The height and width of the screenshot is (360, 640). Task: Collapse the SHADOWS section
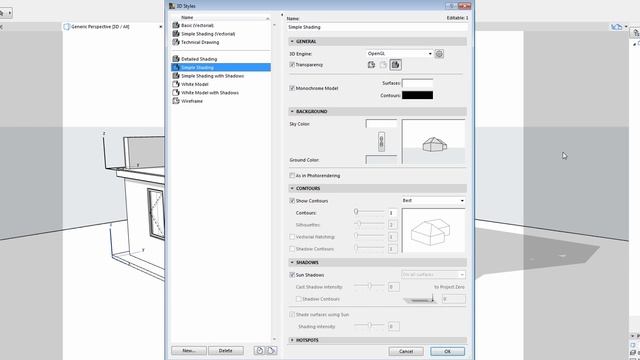coord(292,262)
